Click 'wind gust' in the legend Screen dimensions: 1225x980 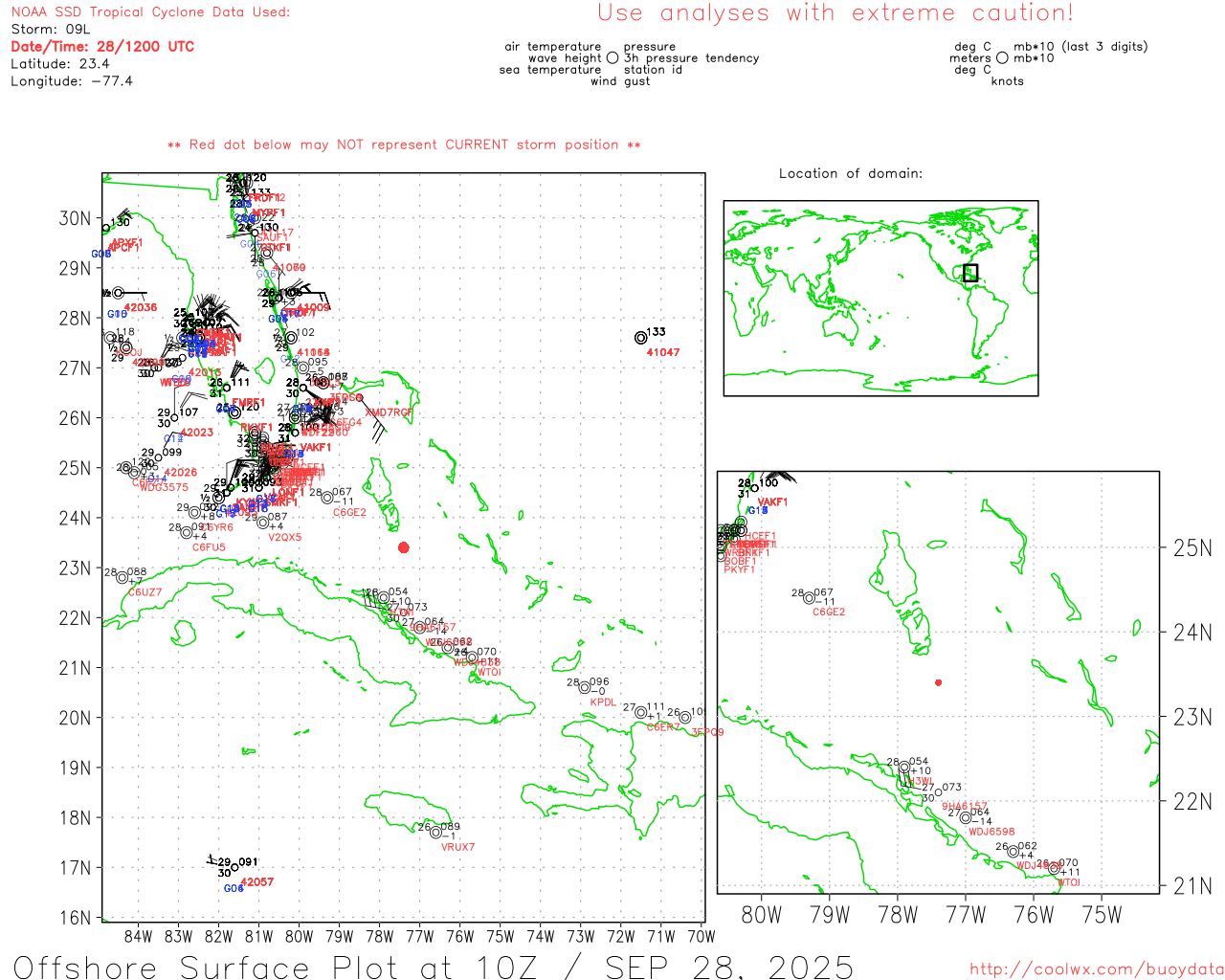pyautogui.click(x=620, y=81)
